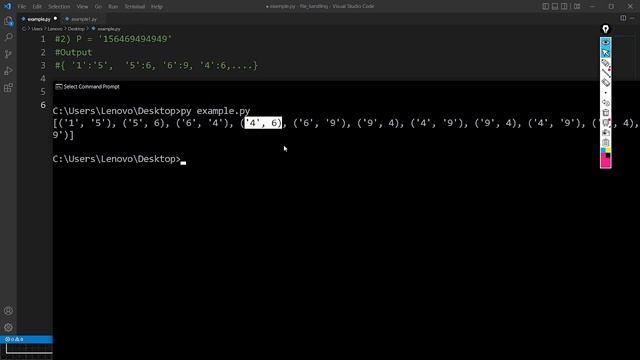The image size is (640, 360).
Task: Click the command prompt input cursor line
Action: click(x=119, y=159)
